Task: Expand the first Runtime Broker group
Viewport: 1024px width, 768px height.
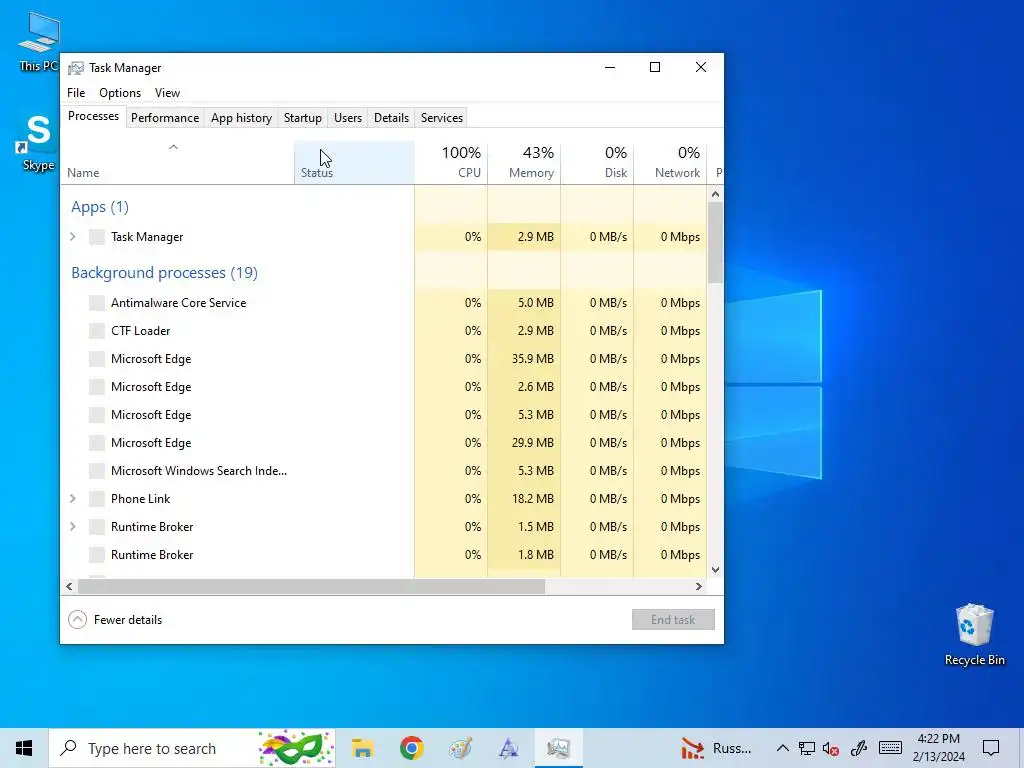Action: (x=73, y=527)
